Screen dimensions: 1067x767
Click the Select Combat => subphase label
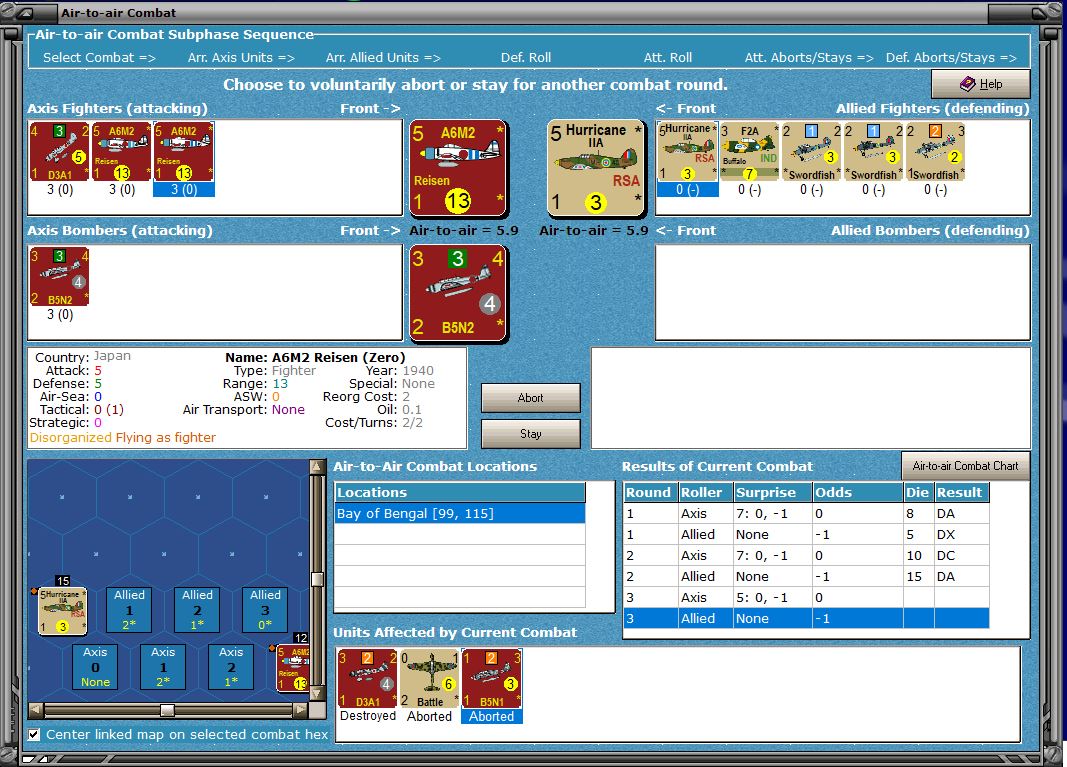pyautogui.click(x=99, y=58)
